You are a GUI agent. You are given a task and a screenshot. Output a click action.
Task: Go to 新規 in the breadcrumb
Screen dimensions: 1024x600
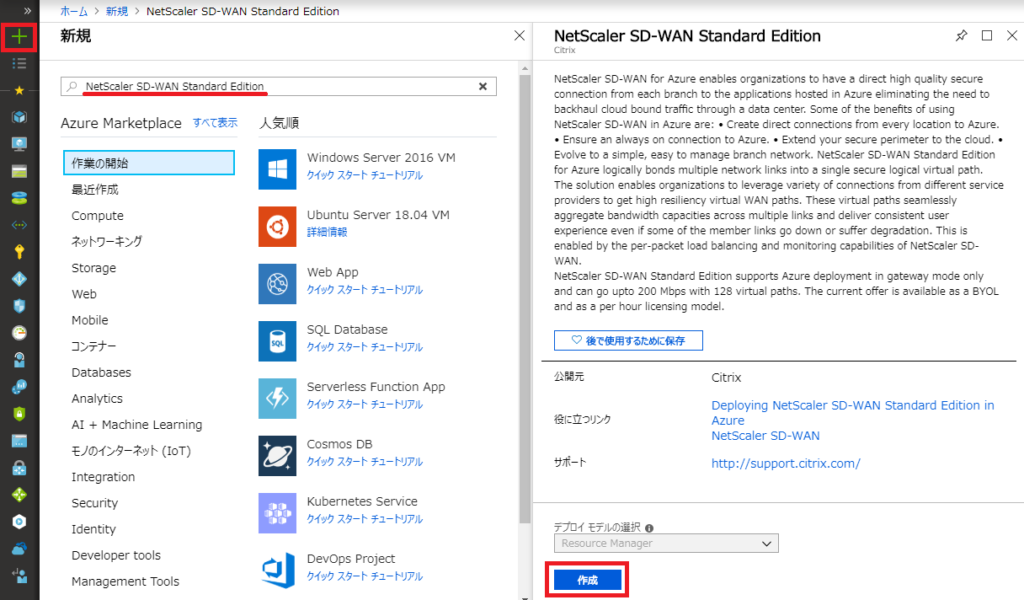(x=116, y=11)
